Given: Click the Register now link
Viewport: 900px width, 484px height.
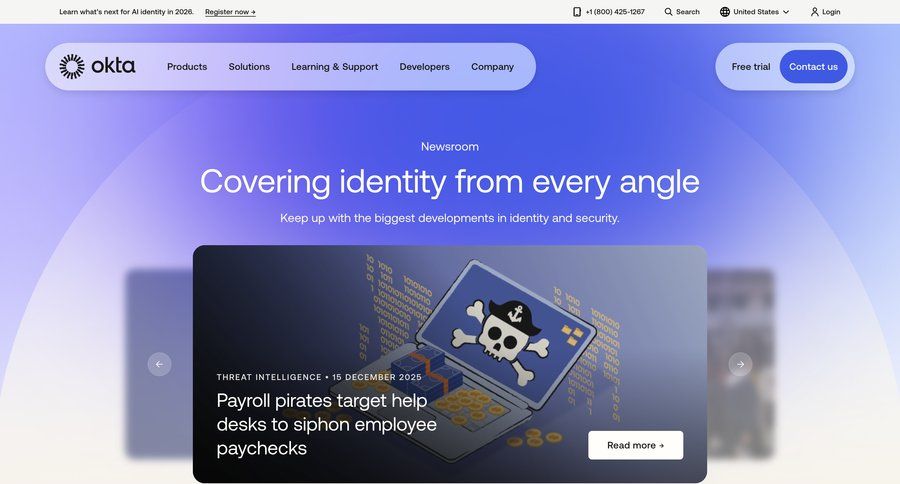Looking at the screenshot, I should [230, 11].
